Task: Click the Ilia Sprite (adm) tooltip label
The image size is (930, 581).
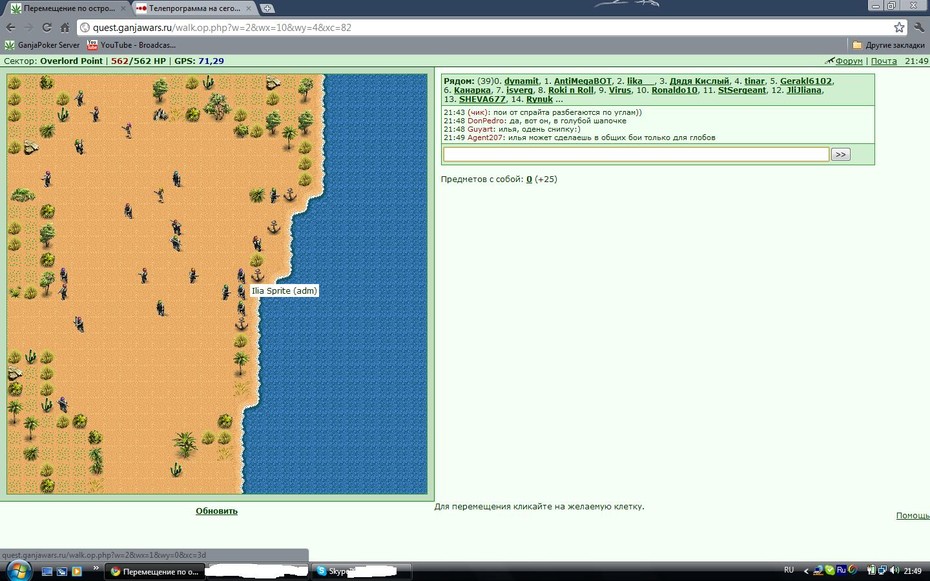Action: click(x=284, y=290)
